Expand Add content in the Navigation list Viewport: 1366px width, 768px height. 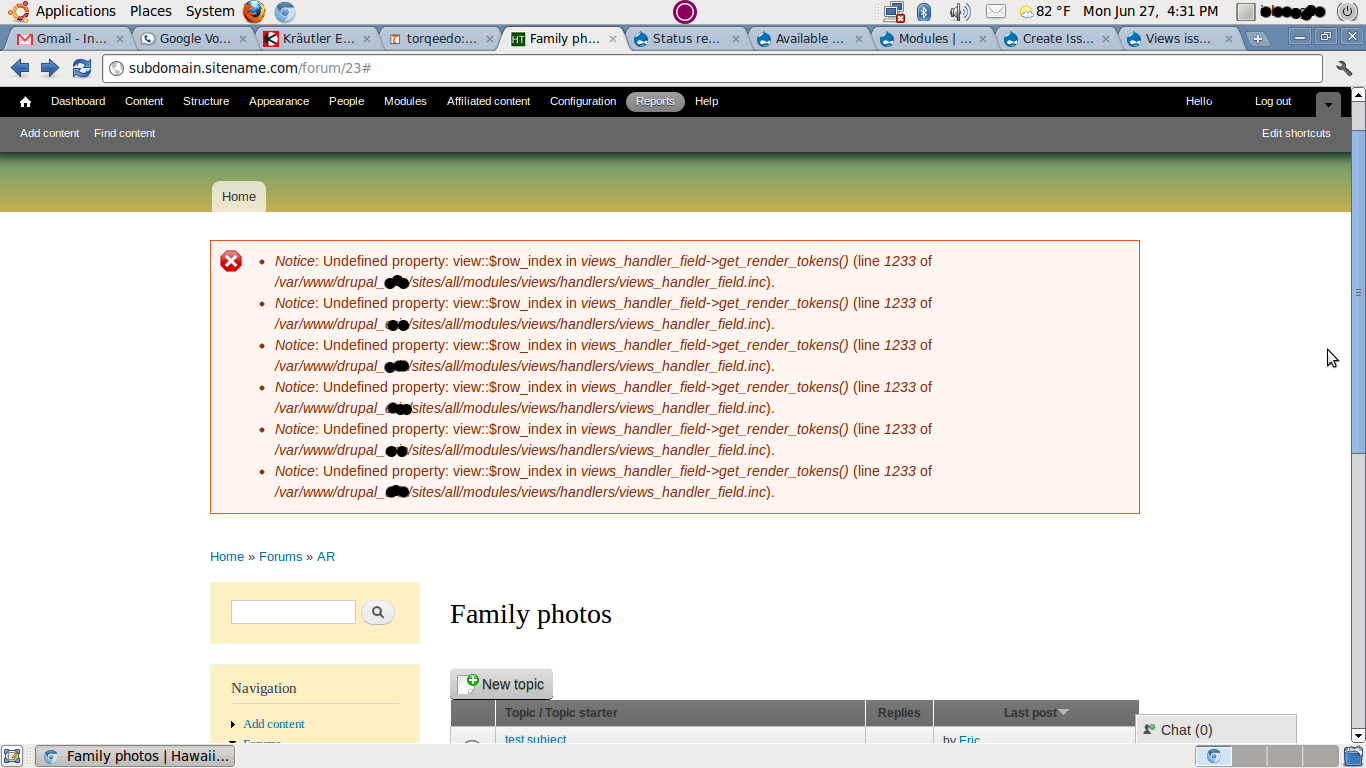(233, 723)
